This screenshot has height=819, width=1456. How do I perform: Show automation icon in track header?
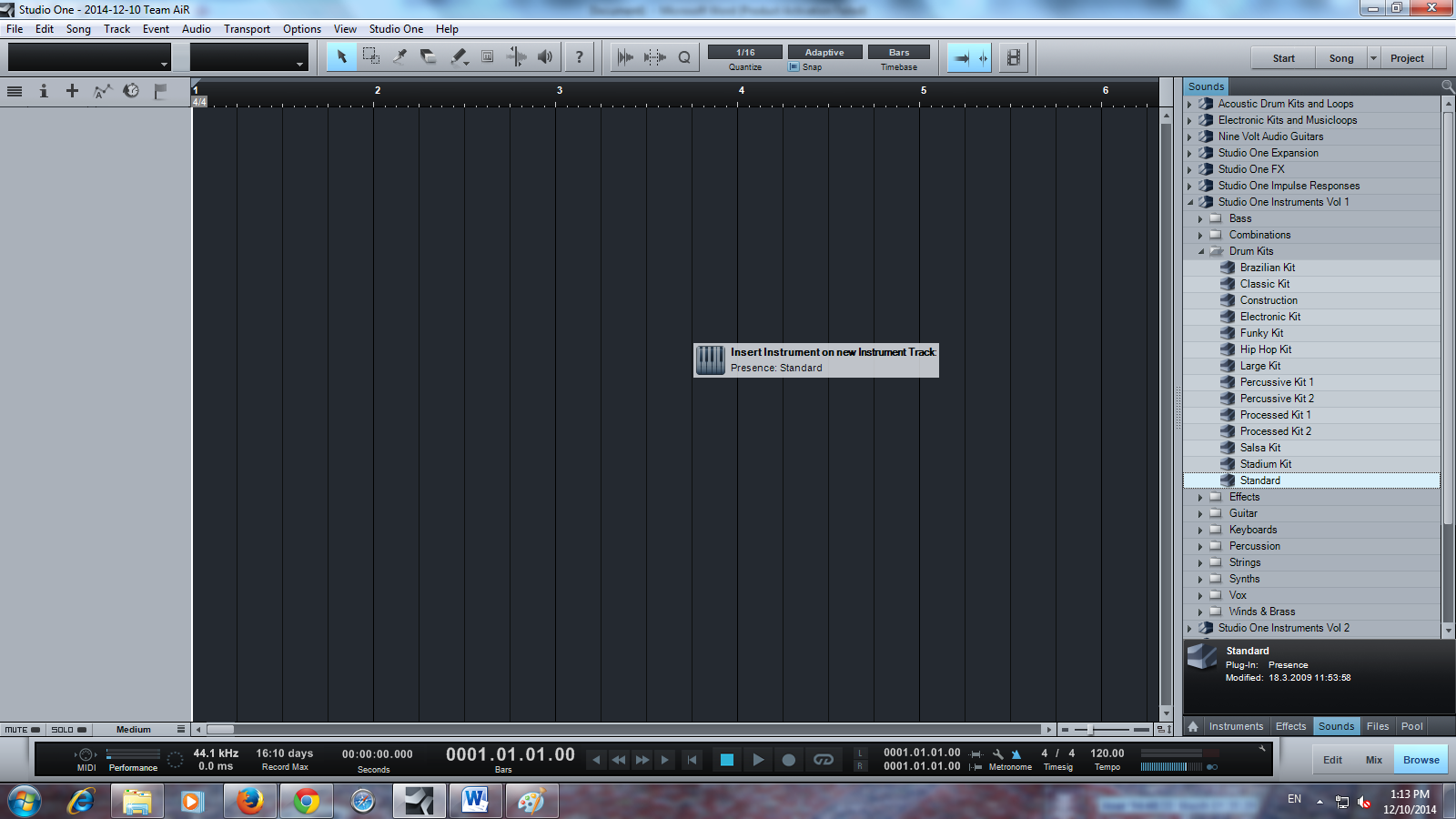[102, 91]
